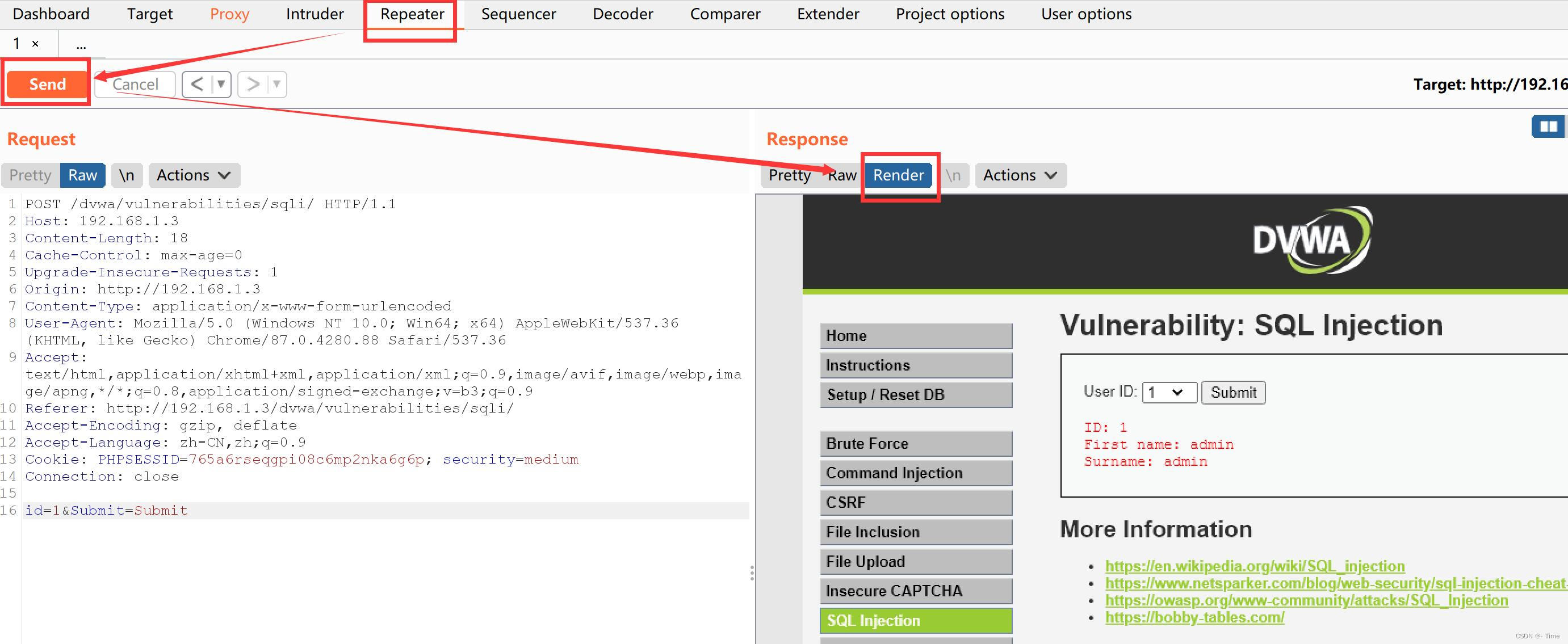The image size is (1568, 644).
Task: Select Raw view in Request panel
Action: (x=82, y=175)
